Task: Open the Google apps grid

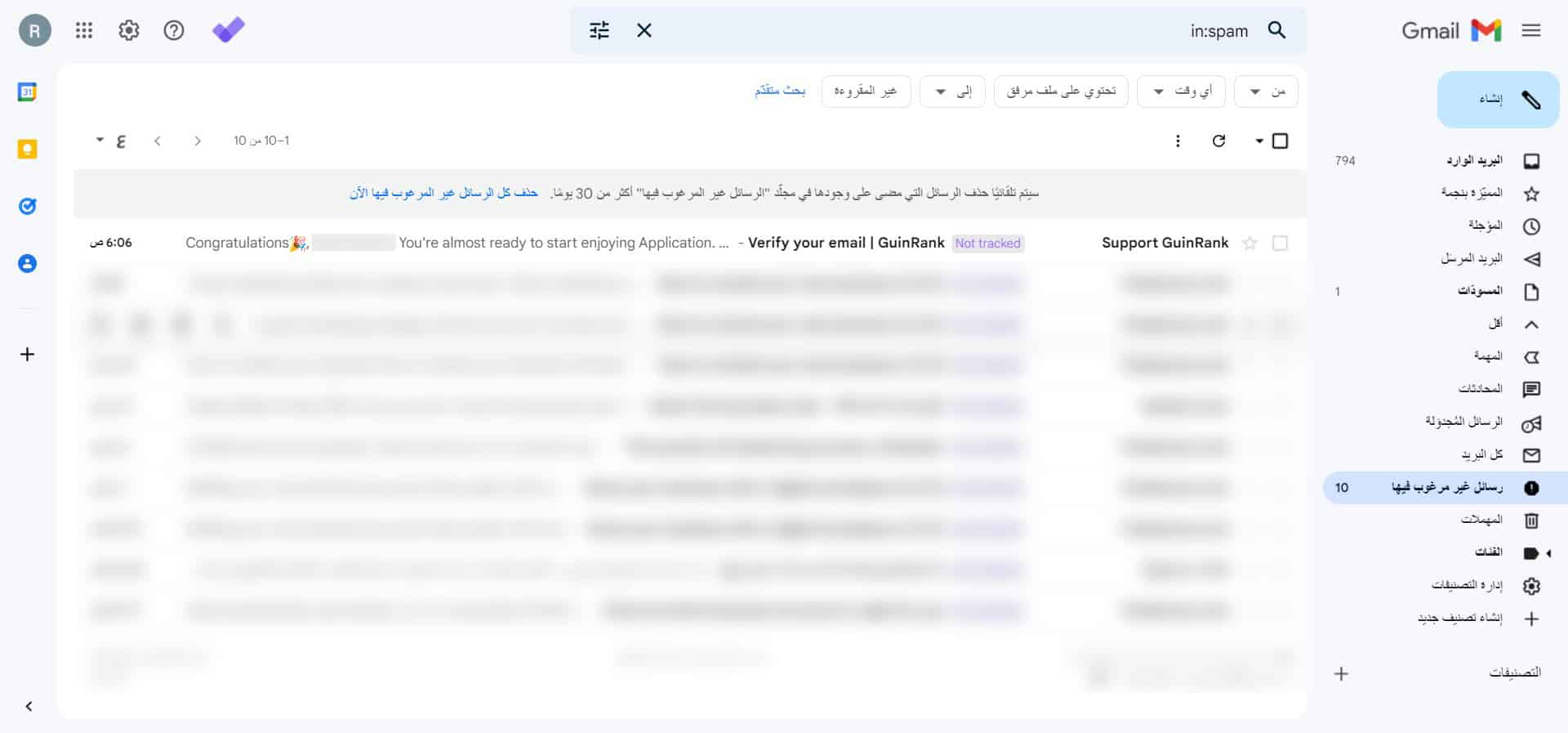Action: pos(84,30)
